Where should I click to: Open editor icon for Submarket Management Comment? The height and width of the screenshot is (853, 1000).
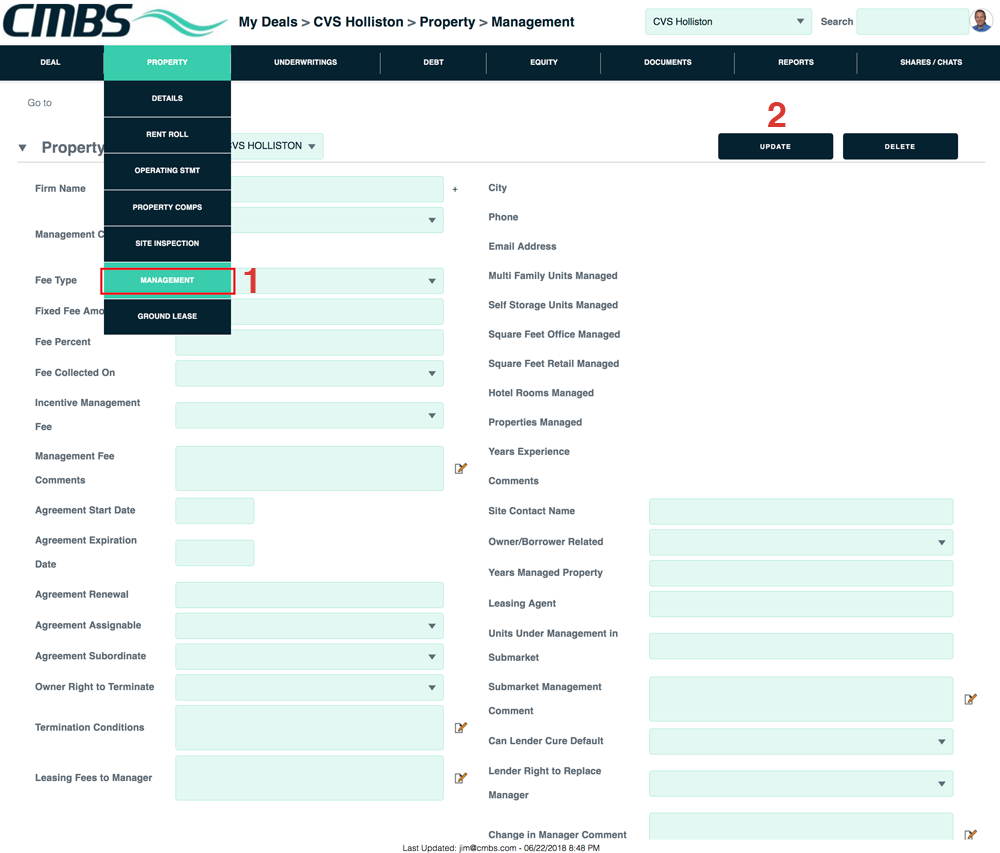click(970, 699)
